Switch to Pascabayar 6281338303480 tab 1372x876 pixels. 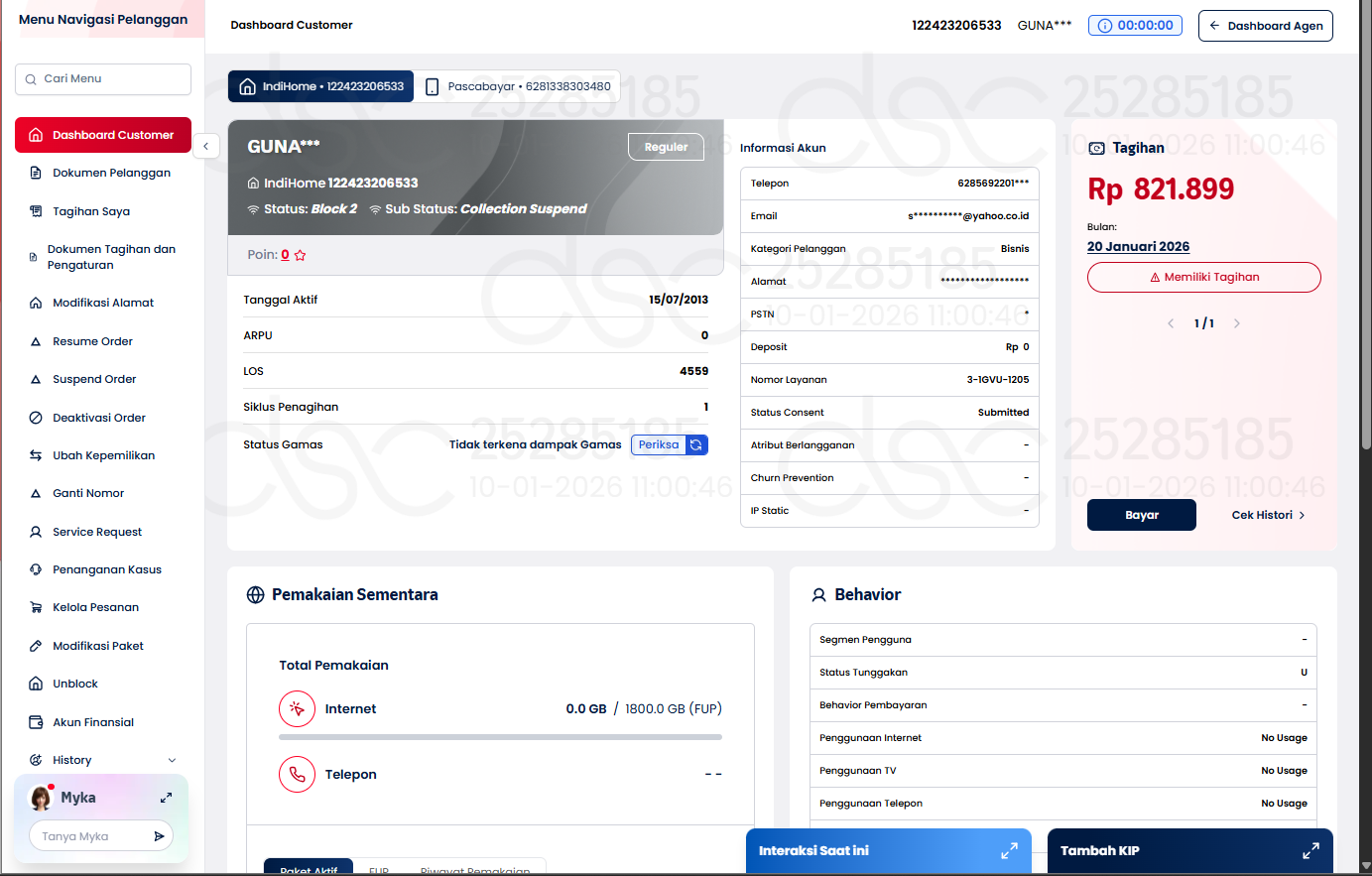tap(517, 86)
